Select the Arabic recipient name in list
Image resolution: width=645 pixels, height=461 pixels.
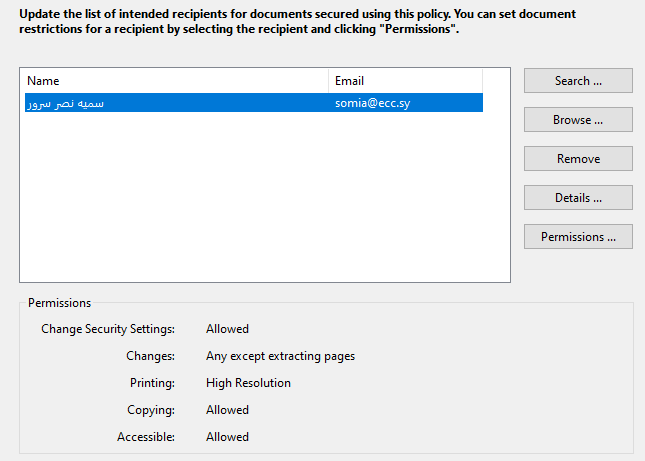[x=65, y=103]
